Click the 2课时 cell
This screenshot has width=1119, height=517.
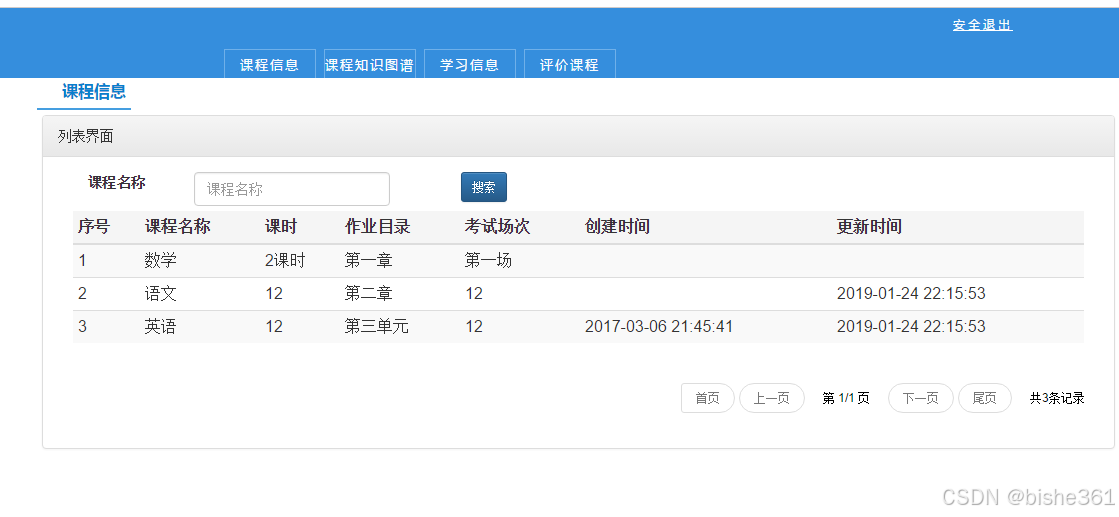tap(285, 261)
